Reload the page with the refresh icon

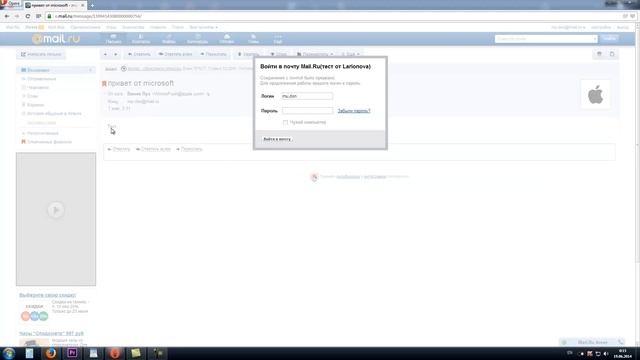point(28,16)
